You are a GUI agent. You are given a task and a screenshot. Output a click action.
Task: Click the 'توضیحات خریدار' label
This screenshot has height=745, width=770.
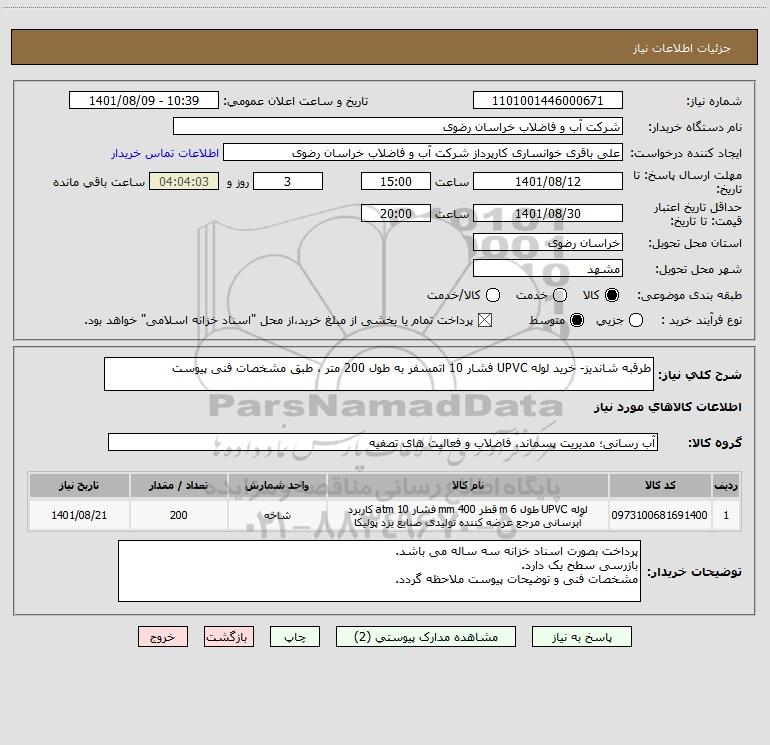[x=694, y=572]
